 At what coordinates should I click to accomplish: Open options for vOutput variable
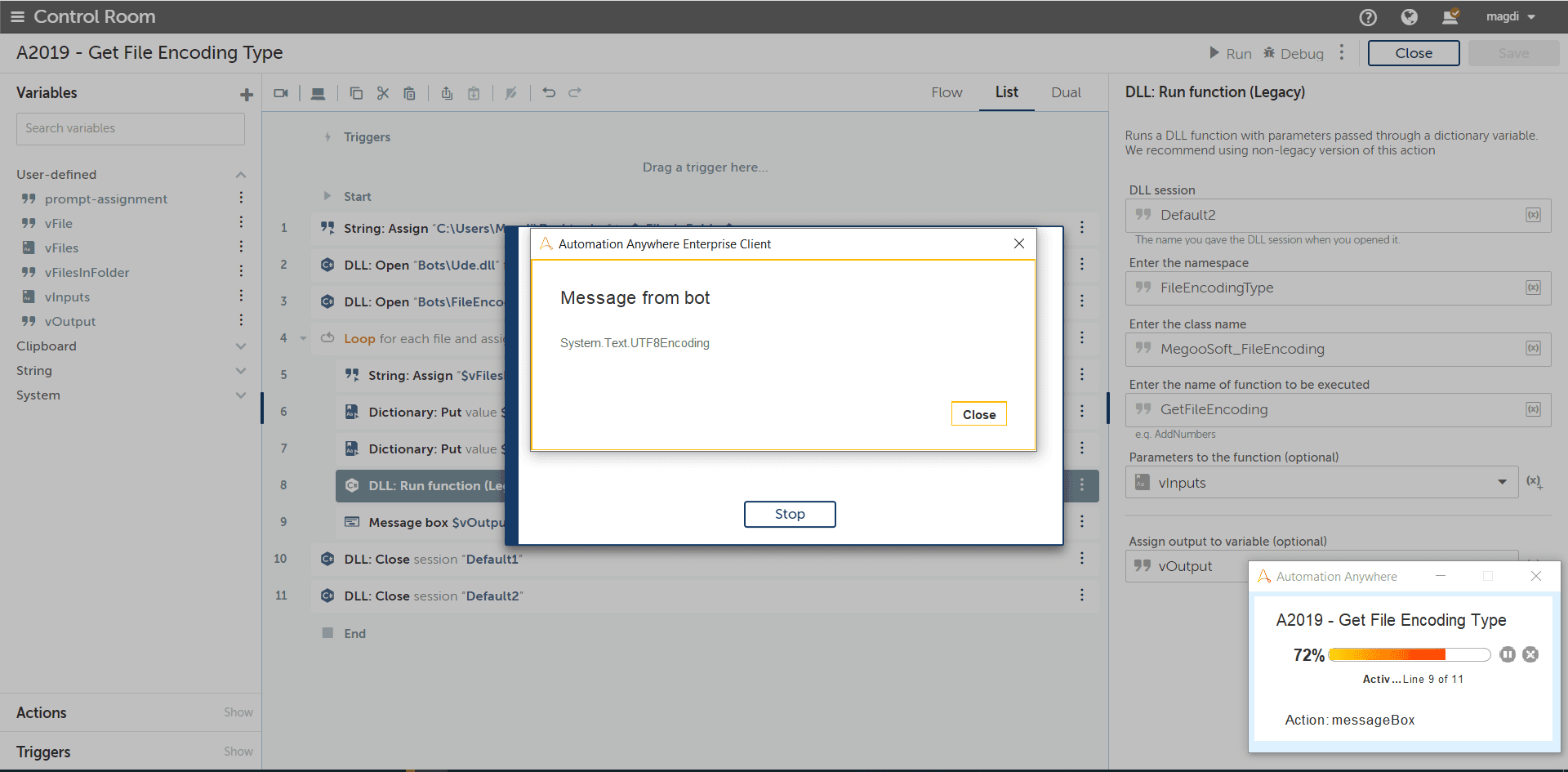(x=241, y=320)
